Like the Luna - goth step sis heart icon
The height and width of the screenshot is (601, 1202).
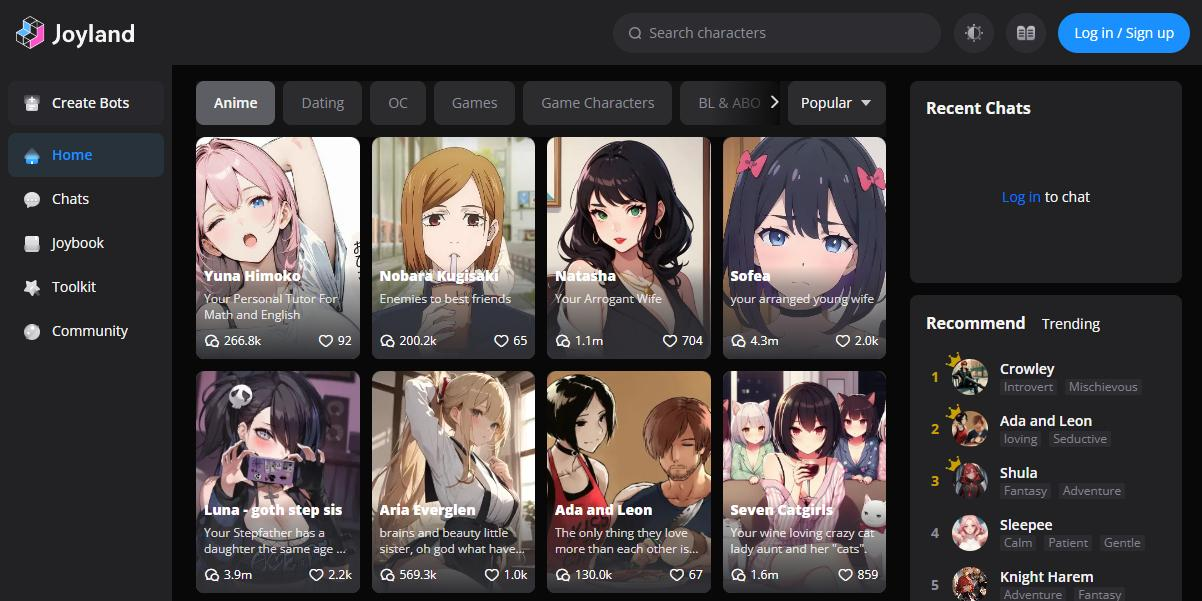[x=316, y=575]
